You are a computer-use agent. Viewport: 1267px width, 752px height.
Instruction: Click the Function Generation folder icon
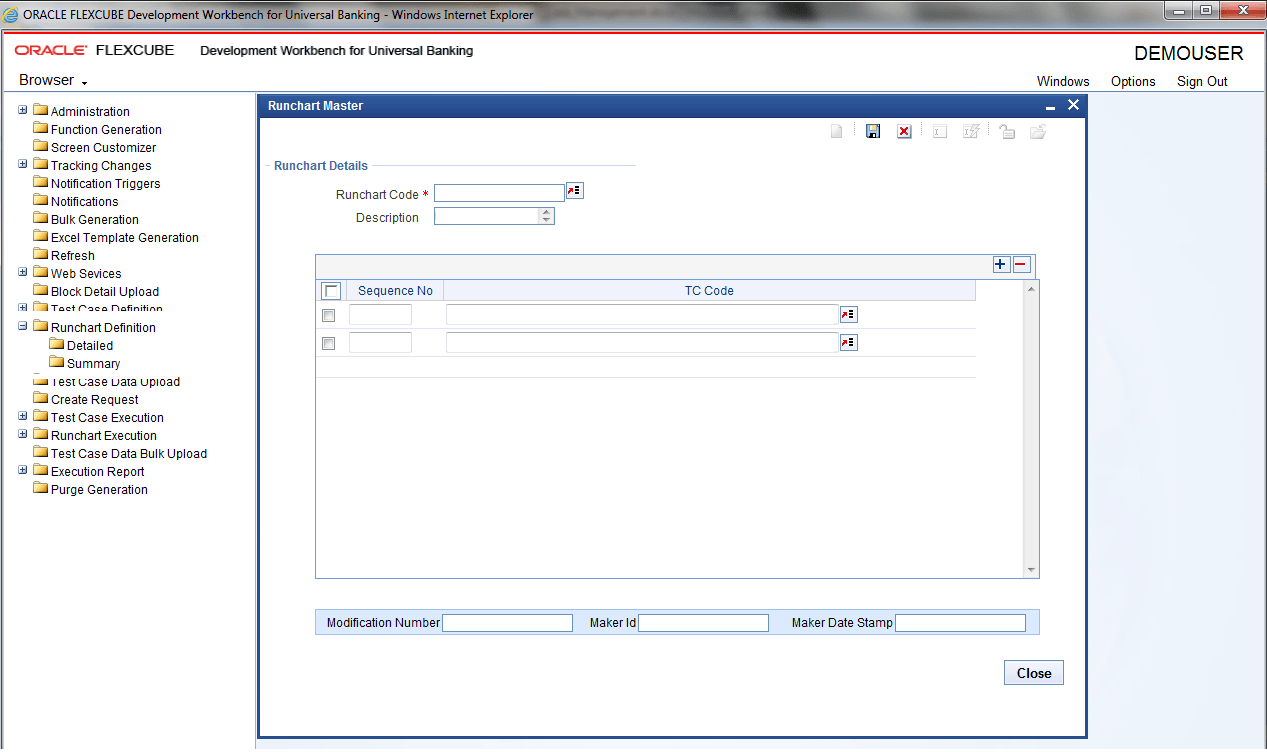pos(41,128)
